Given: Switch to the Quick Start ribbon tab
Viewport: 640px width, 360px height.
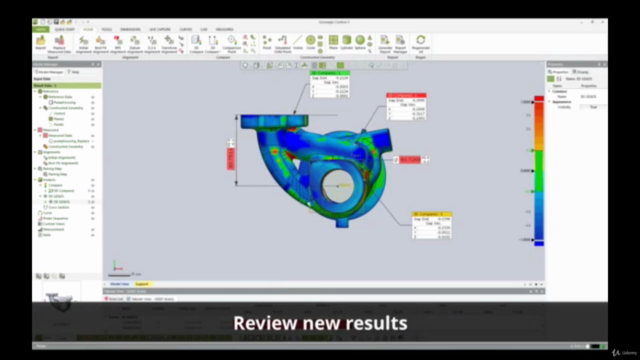Looking at the screenshot, I should (x=64, y=29).
